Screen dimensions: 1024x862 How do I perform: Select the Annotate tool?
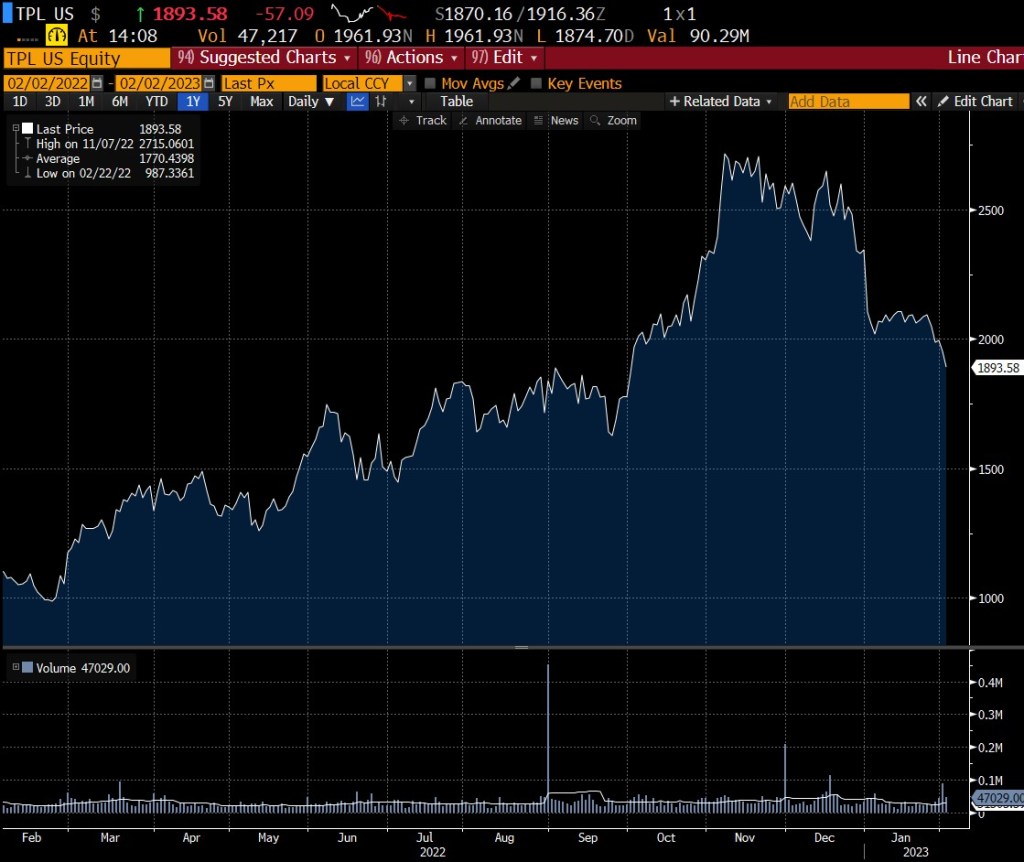click(x=490, y=120)
